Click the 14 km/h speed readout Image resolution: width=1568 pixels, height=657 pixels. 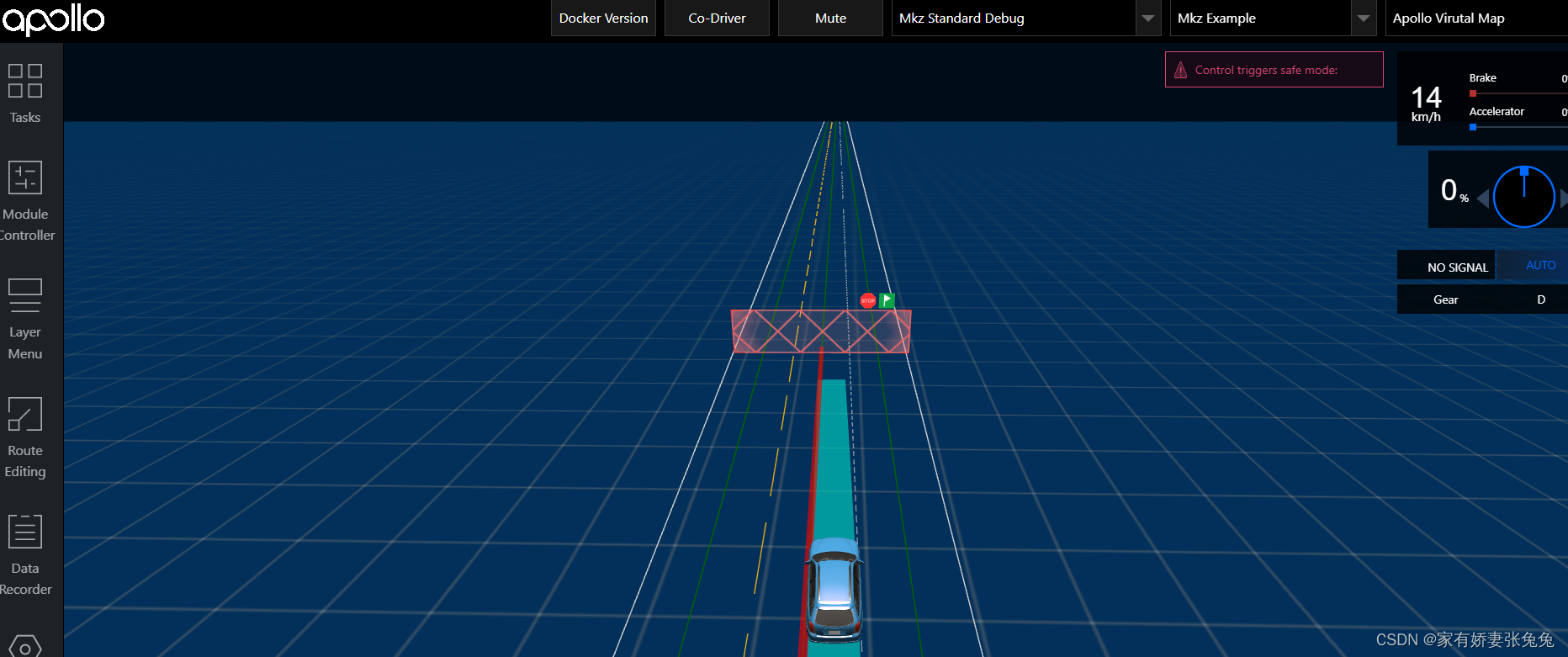tap(1426, 103)
